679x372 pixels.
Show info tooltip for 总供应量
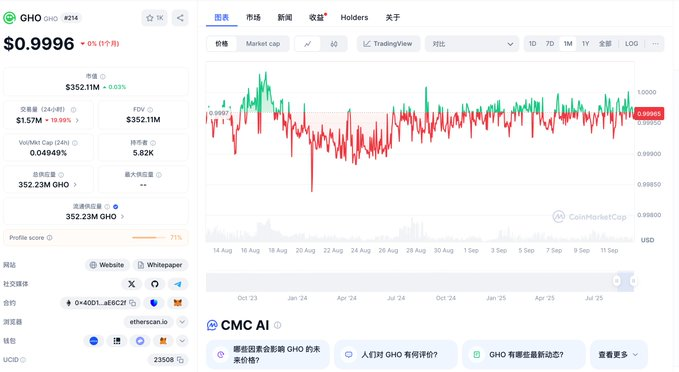61,175
